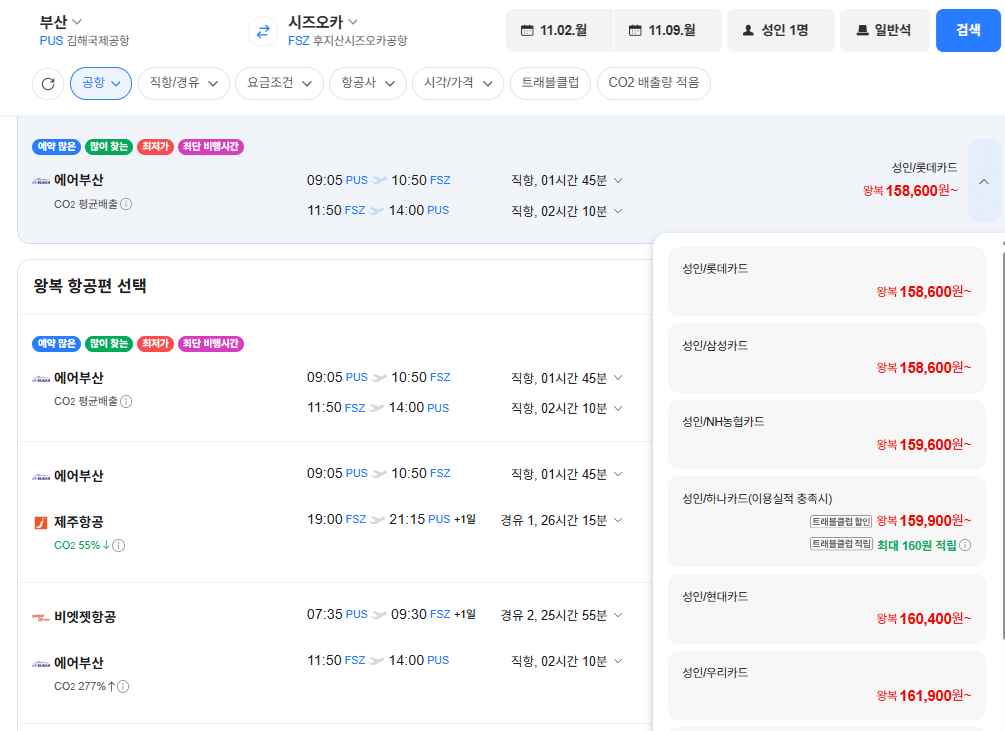Click 비엣젯항공 airline logo
1005x731 pixels.
[x=41, y=618]
